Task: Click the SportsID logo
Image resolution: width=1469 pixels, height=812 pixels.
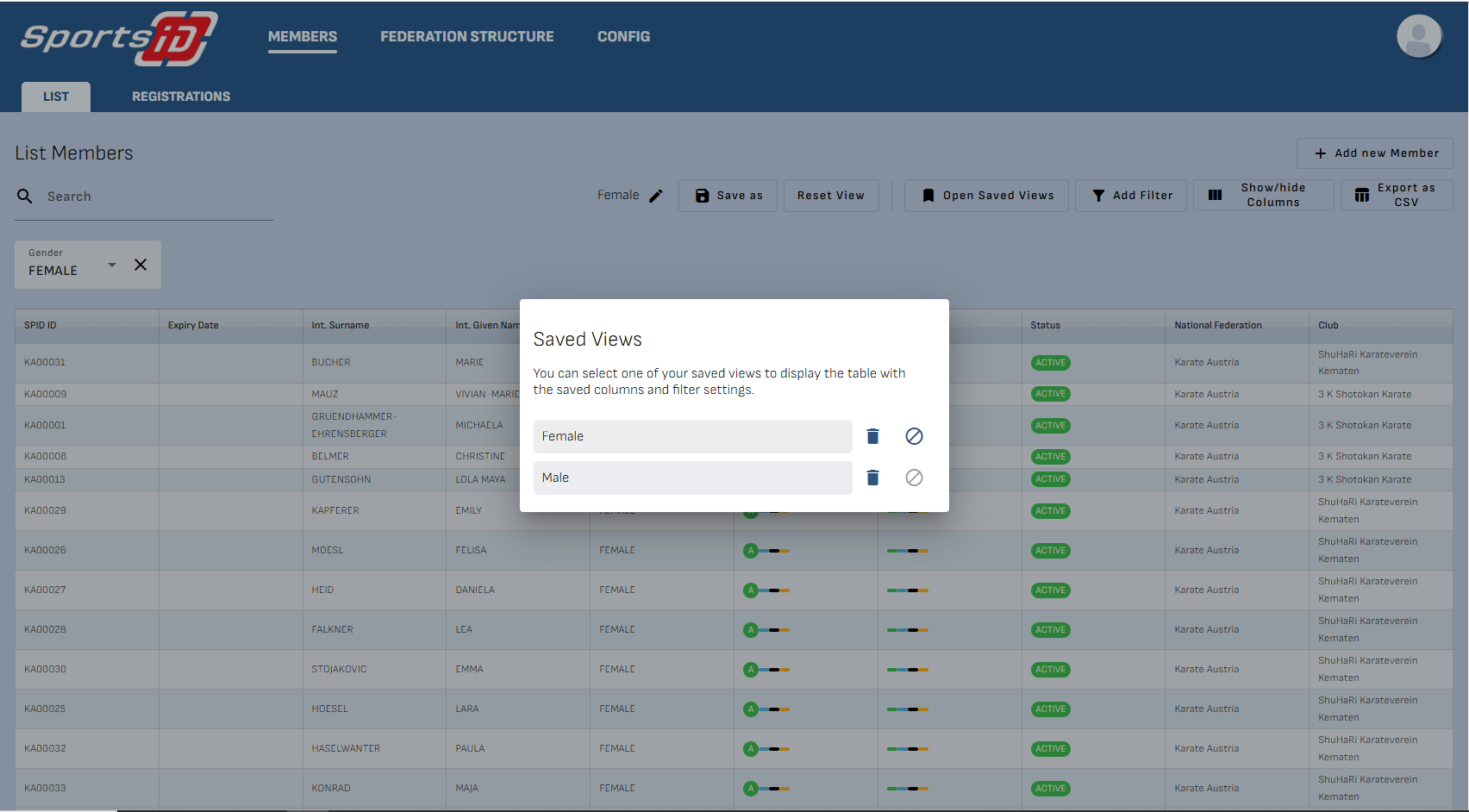Action: 120,38
